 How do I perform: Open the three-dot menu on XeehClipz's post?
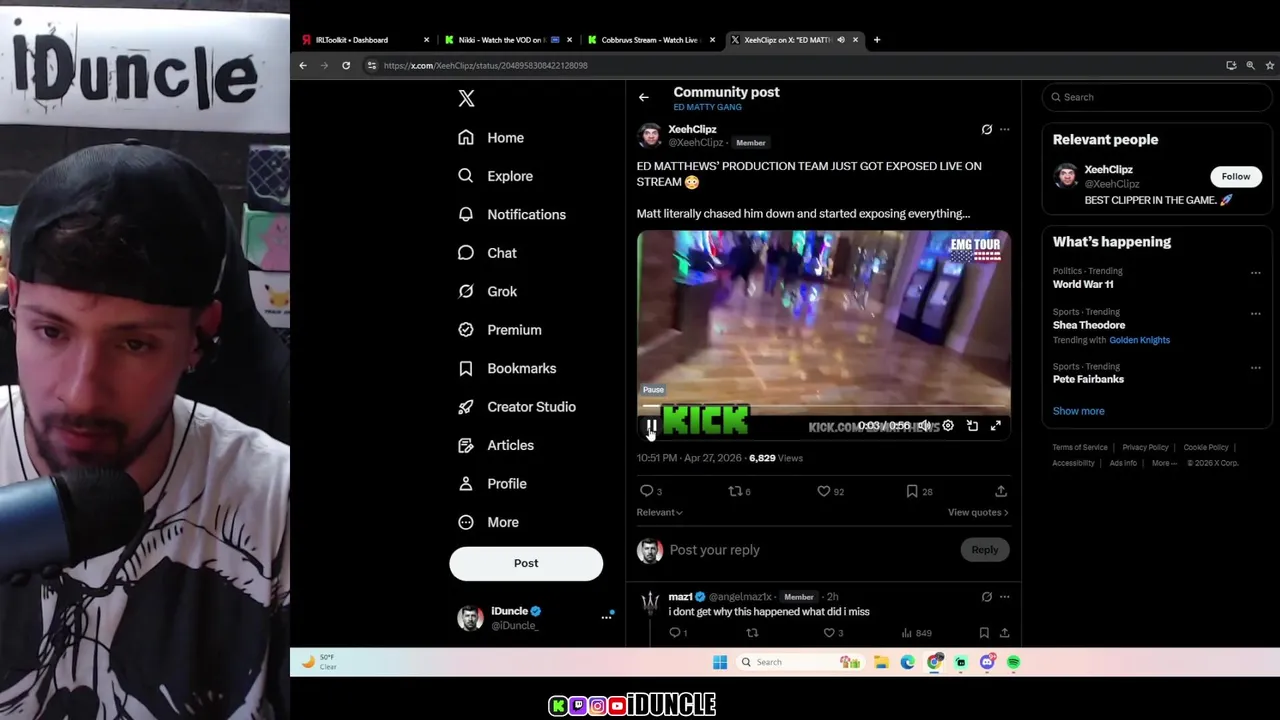[1005, 129]
